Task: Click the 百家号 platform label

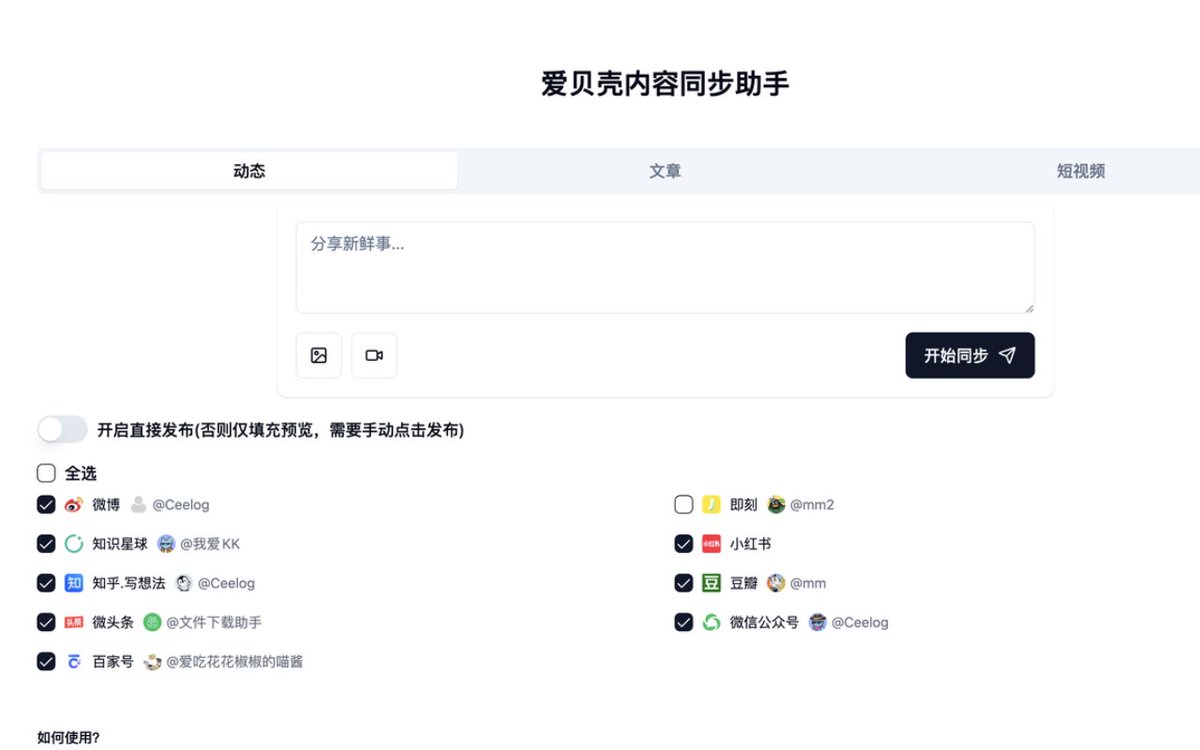Action: (x=113, y=661)
